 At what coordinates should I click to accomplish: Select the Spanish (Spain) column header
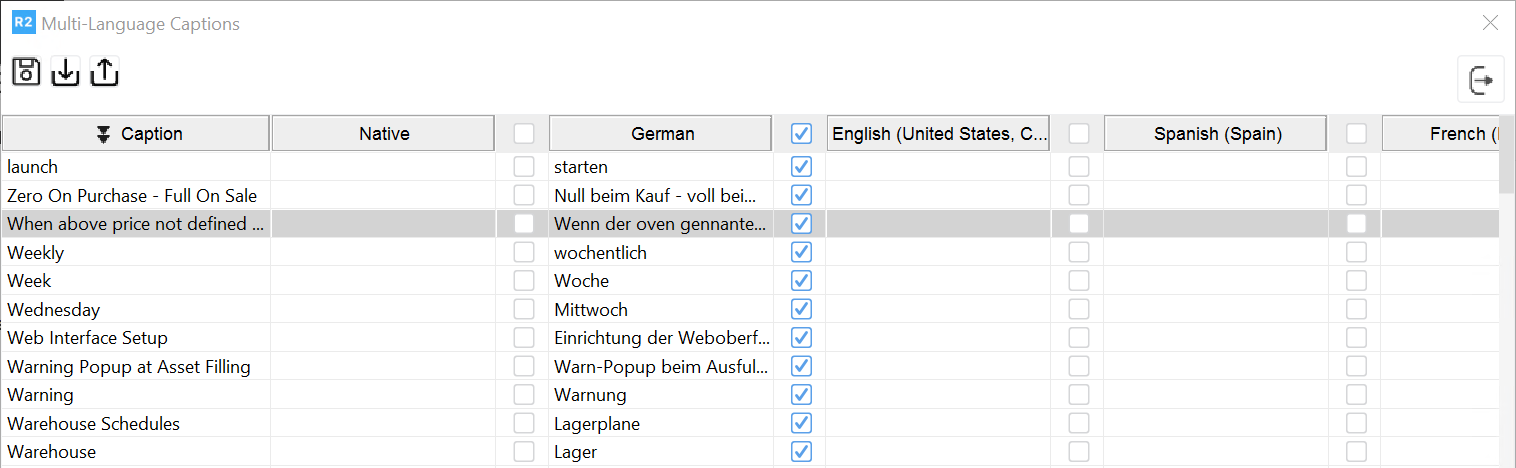point(1216,133)
